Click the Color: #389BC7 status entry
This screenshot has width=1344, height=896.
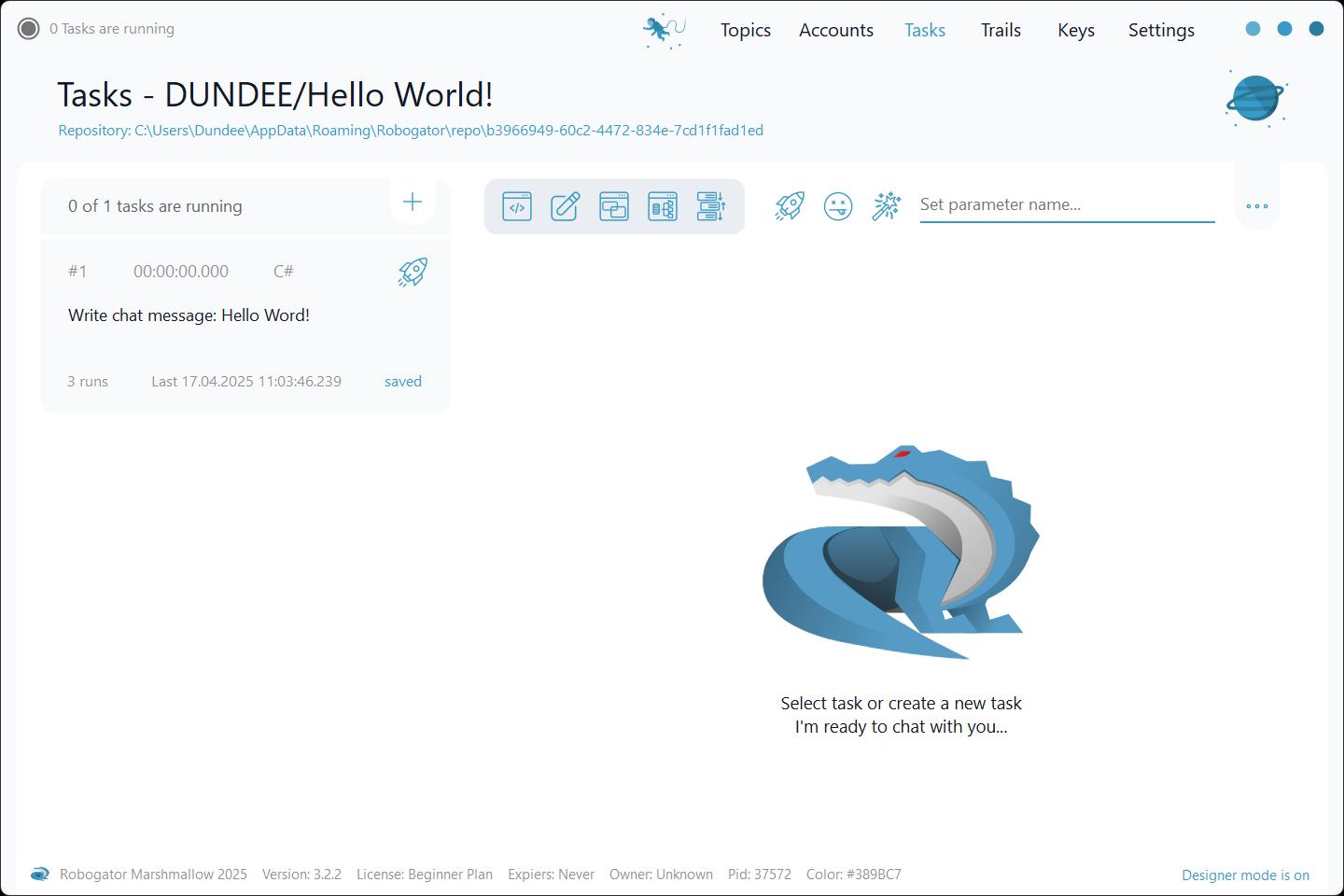pyautogui.click(x=854, y=875)
